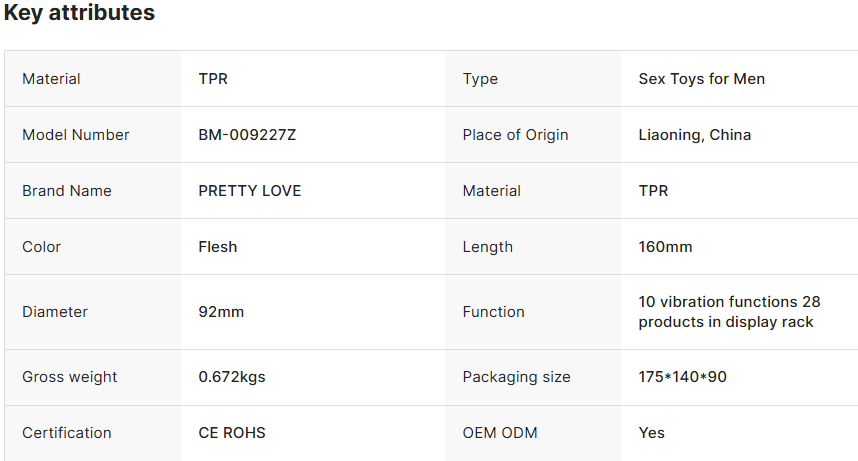The width and height of the screenshot is (858, 461).
Task: Select the Color attribute label
Action: click(42, 247)
